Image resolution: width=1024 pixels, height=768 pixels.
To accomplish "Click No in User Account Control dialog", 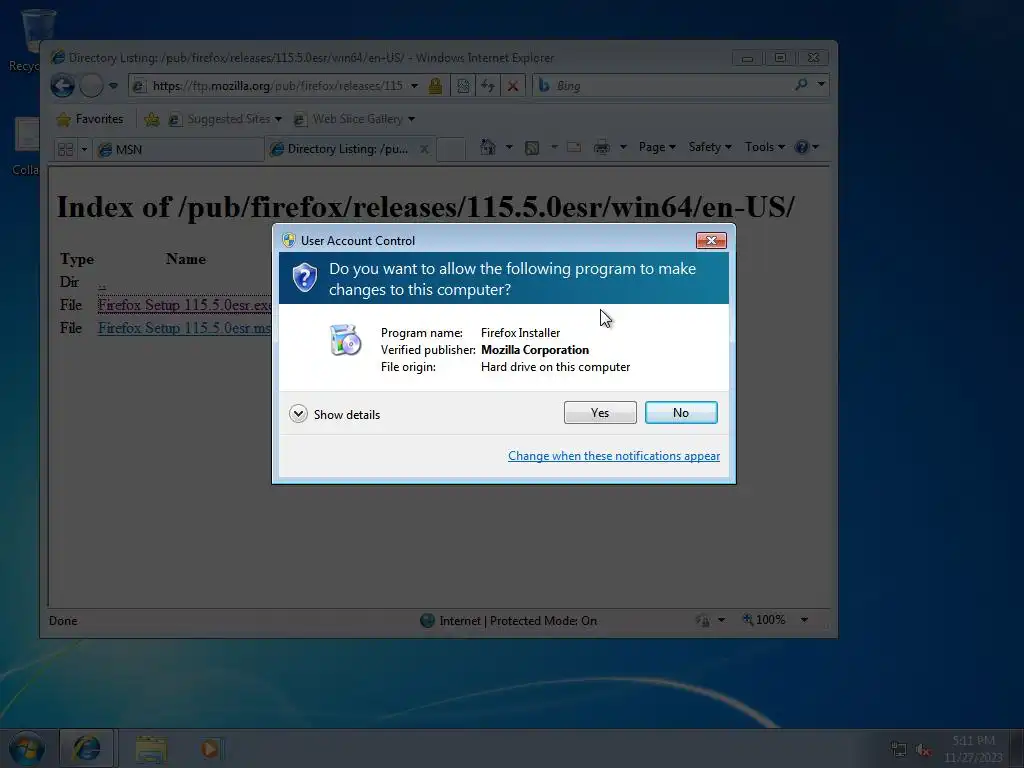I will [680, 413].
